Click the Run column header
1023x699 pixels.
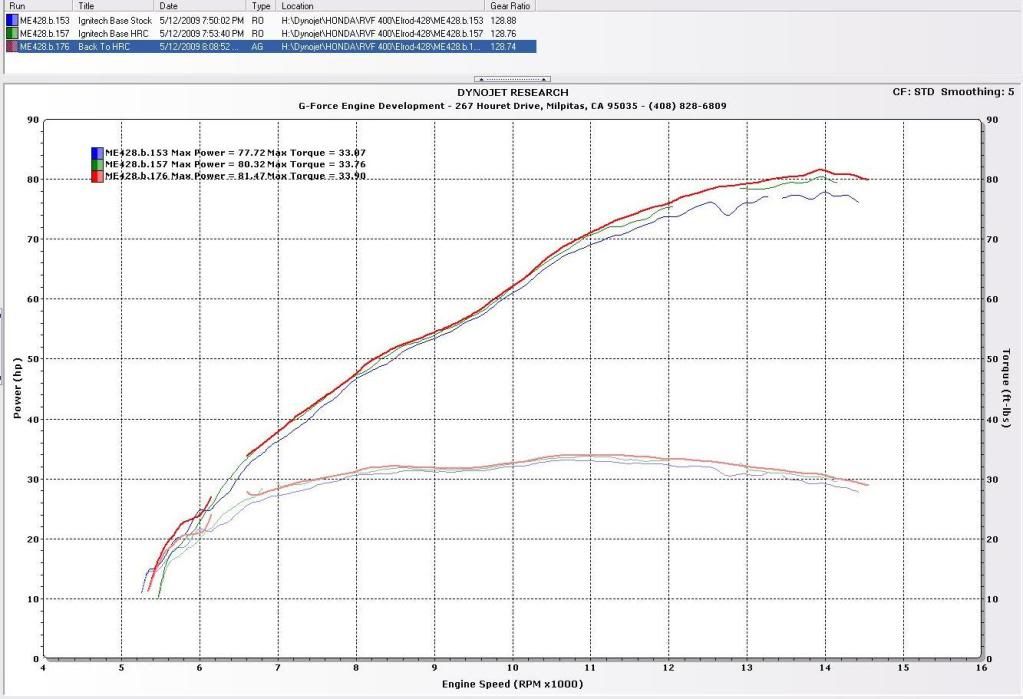(38, 6)
